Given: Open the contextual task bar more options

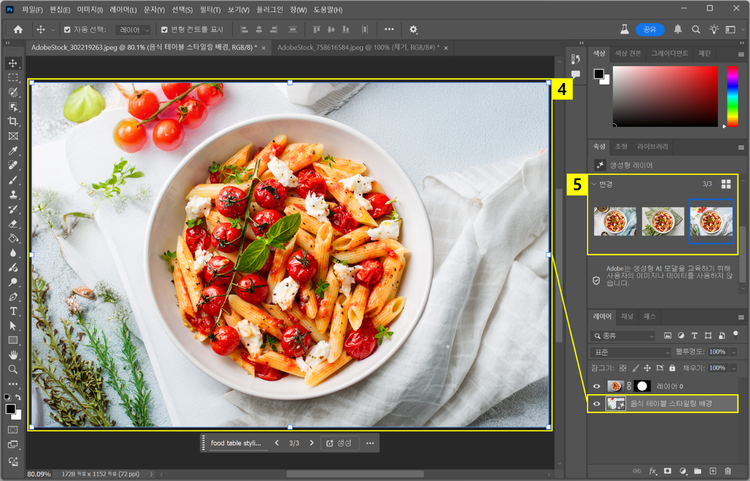Looking at the screenshot, I should tap(370, 443).
